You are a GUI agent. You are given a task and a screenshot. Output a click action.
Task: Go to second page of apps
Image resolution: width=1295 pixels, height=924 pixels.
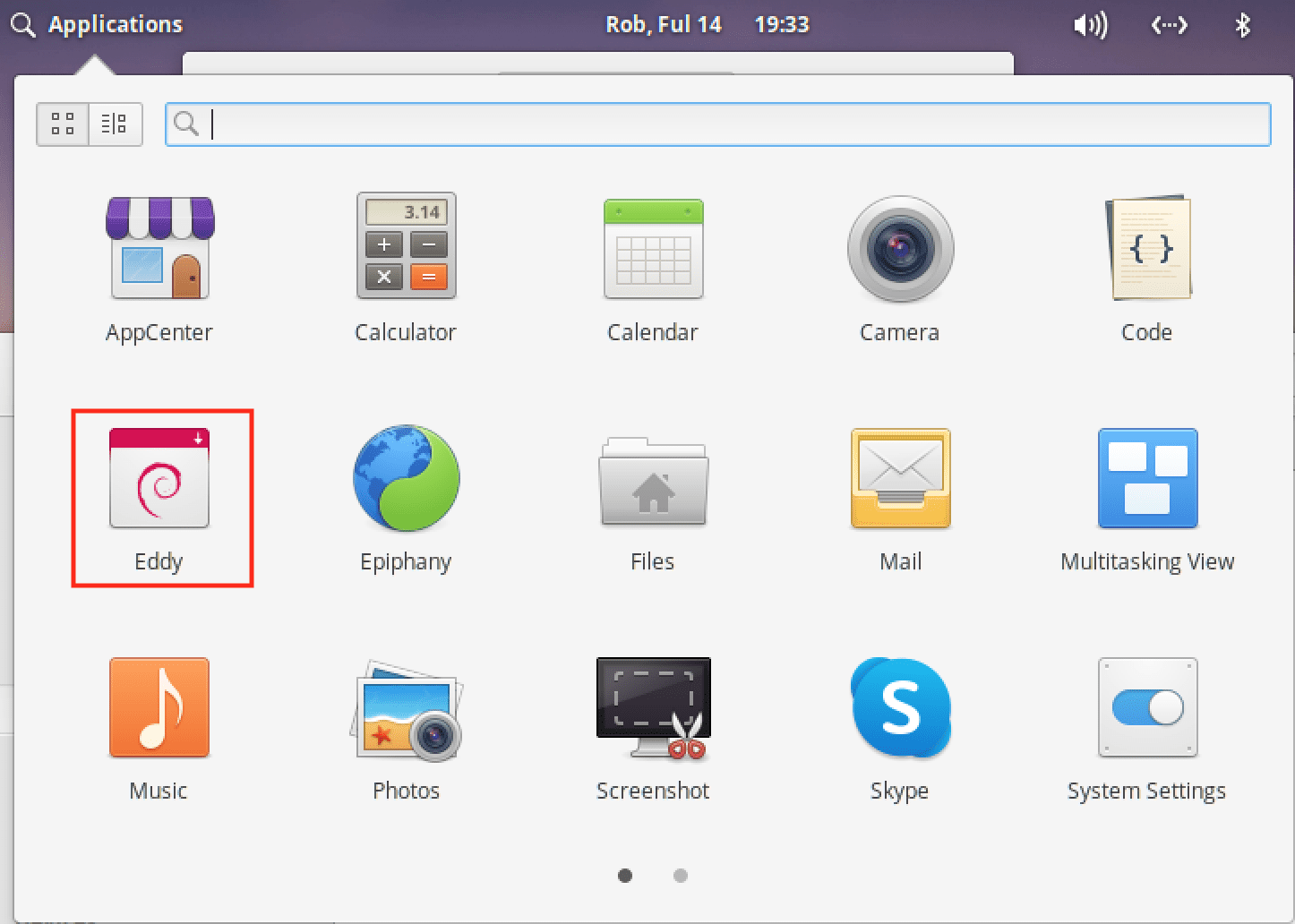coord(681,876)
